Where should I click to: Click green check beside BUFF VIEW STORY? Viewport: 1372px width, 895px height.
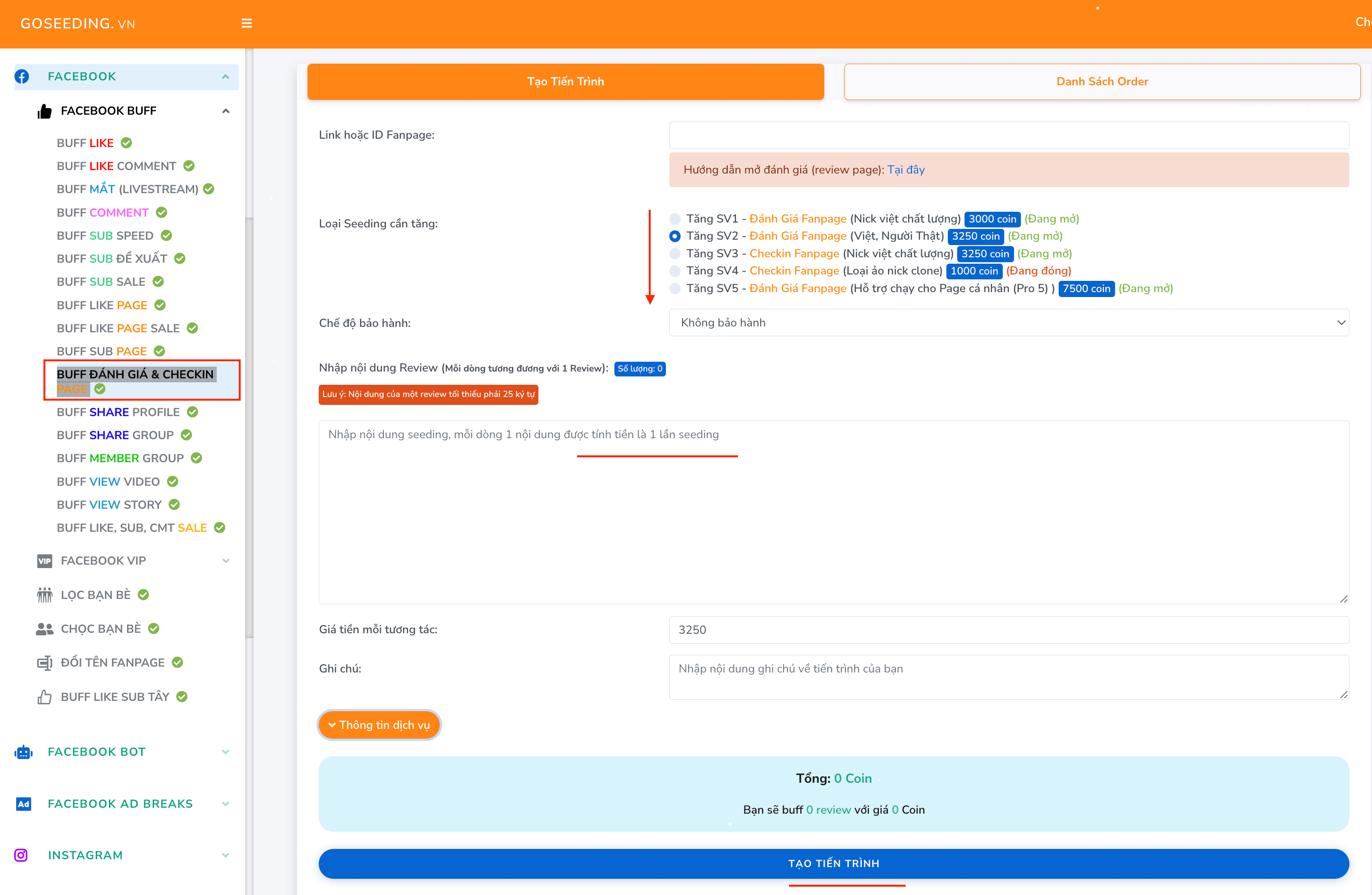174,505
